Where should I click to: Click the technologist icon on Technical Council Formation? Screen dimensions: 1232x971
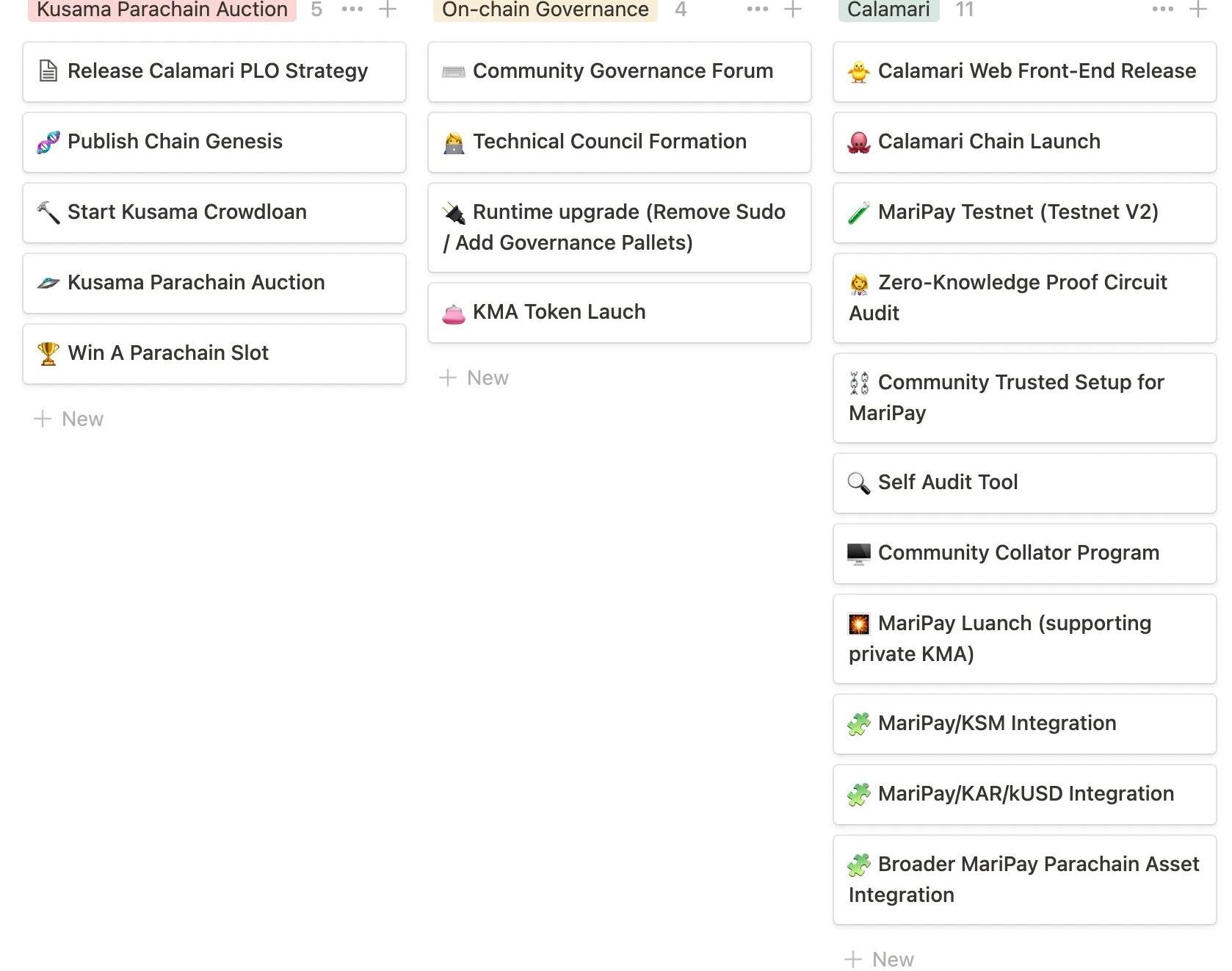point(453,142)
